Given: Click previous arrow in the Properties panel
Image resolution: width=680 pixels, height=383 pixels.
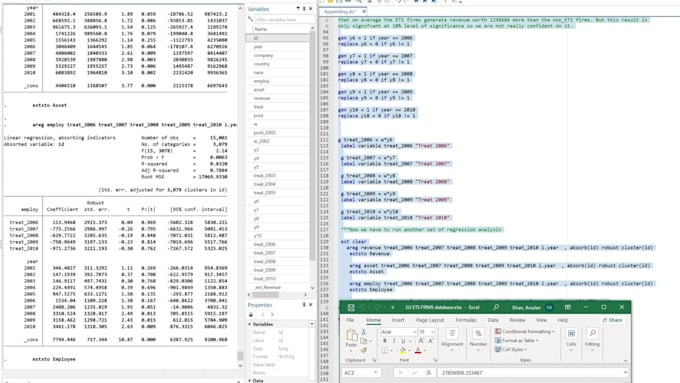Looking at the screenshot, I should pos(262,314).
